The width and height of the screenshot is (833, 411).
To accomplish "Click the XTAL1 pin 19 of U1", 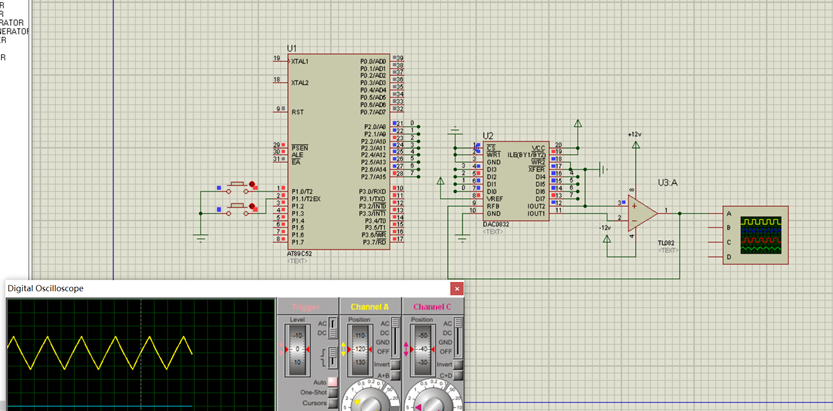I will [x=280, y=61].
